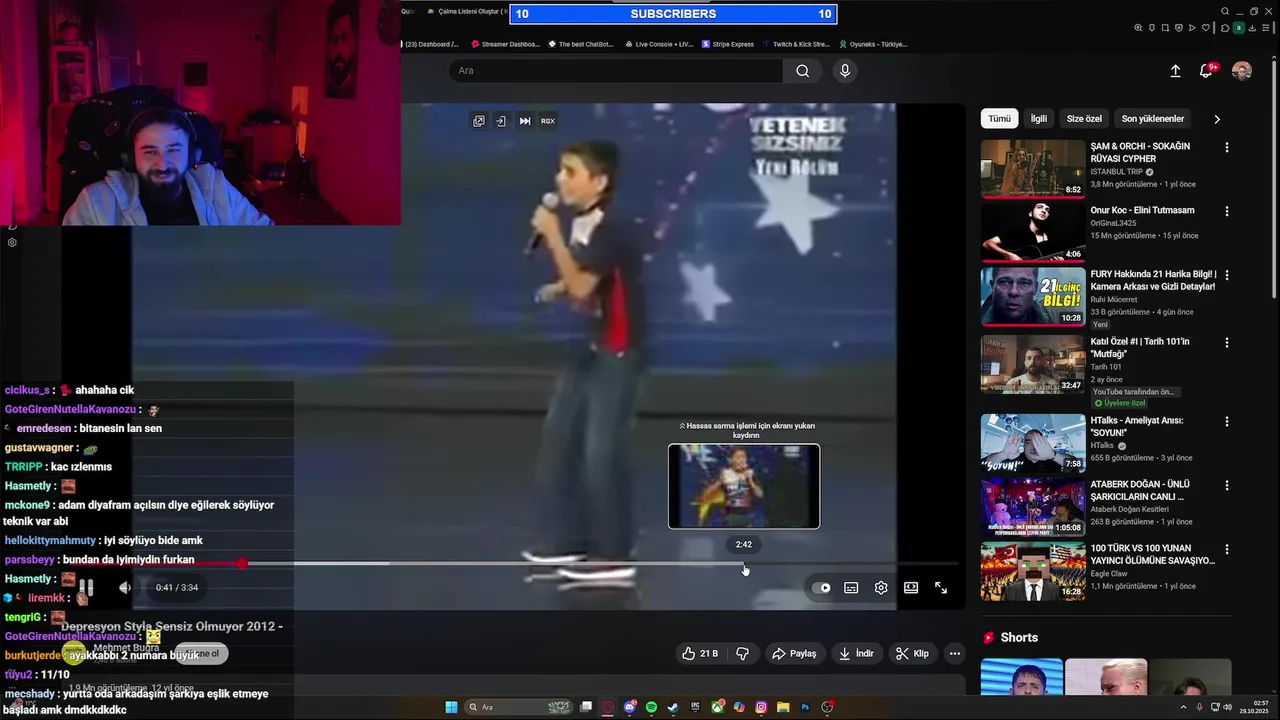The width and height of the screenshot is (1280, 720).
Task: Open 'Twitch & Kick Stre...' bookmark
Action: coord(796,44)
